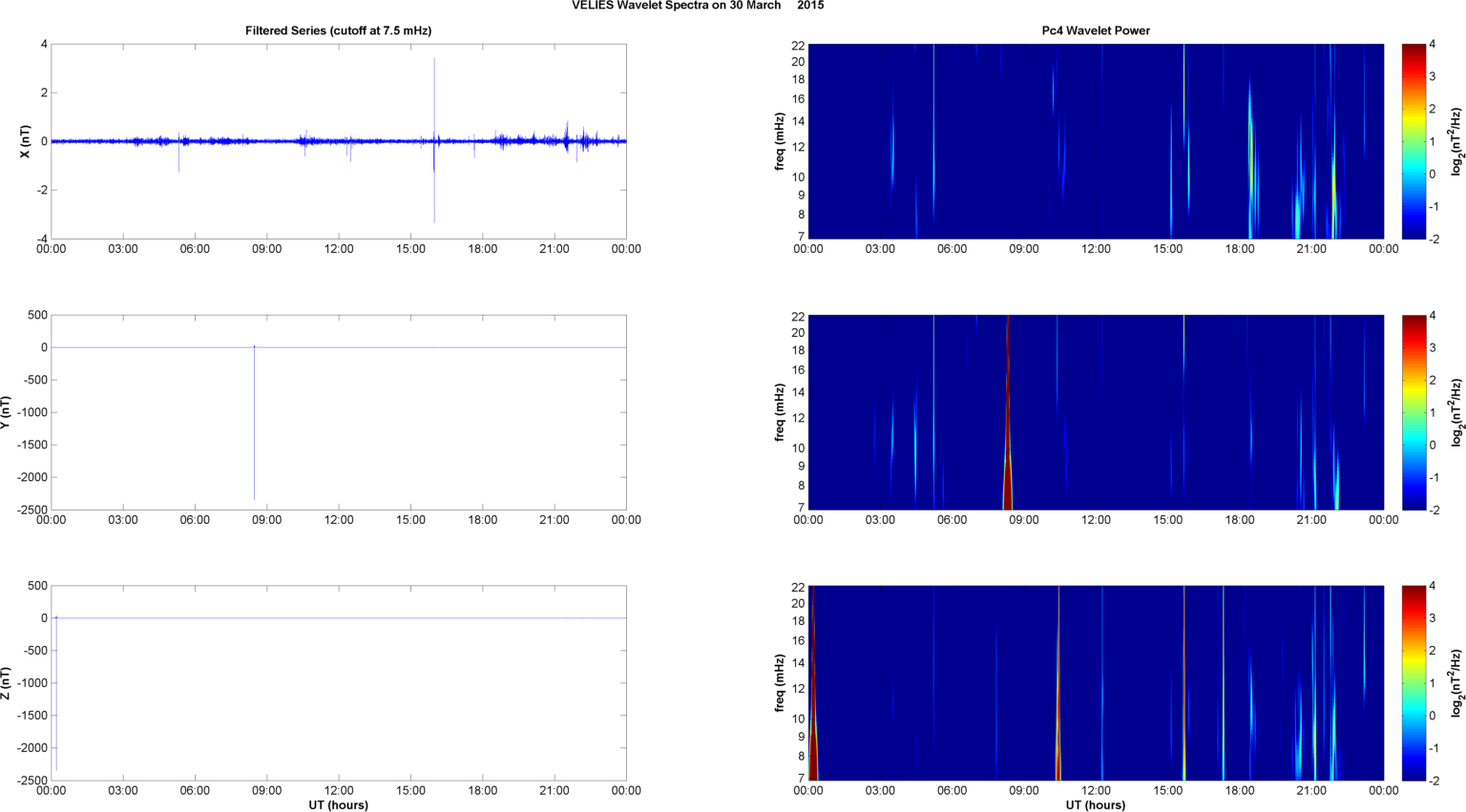This screenshot has width=1466, height=812.
Task: Click the large X spike near 16:00
Action: (x=434, y=95)
